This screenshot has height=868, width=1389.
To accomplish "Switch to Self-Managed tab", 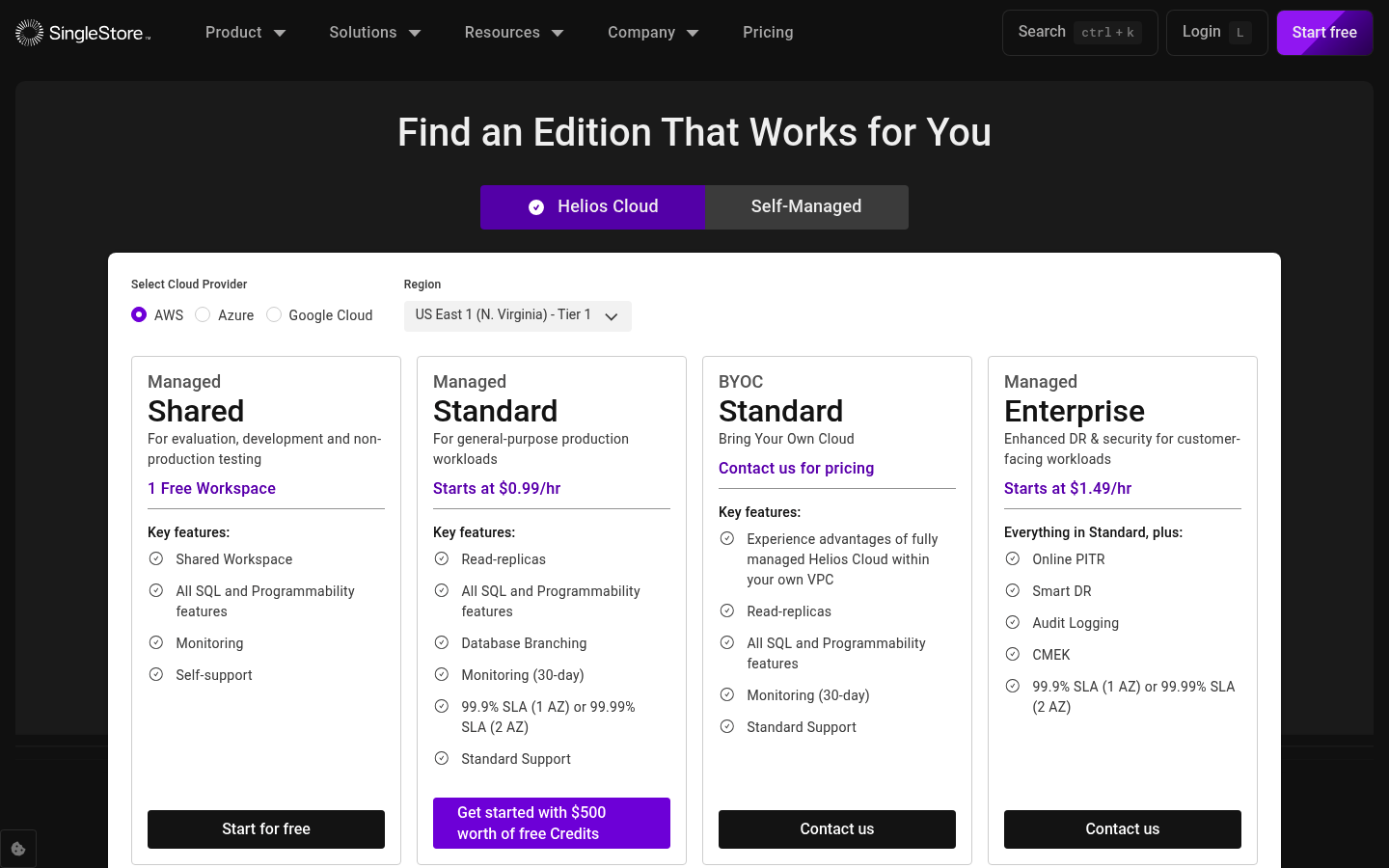I will point(806,207).
